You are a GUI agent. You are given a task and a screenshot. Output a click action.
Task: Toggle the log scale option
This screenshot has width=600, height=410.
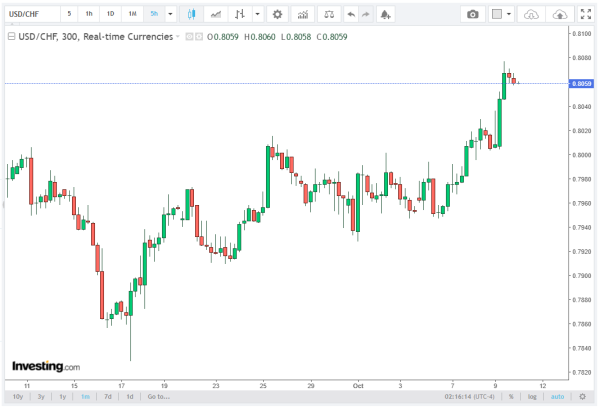pyautogui.click(x=531, y=397)
